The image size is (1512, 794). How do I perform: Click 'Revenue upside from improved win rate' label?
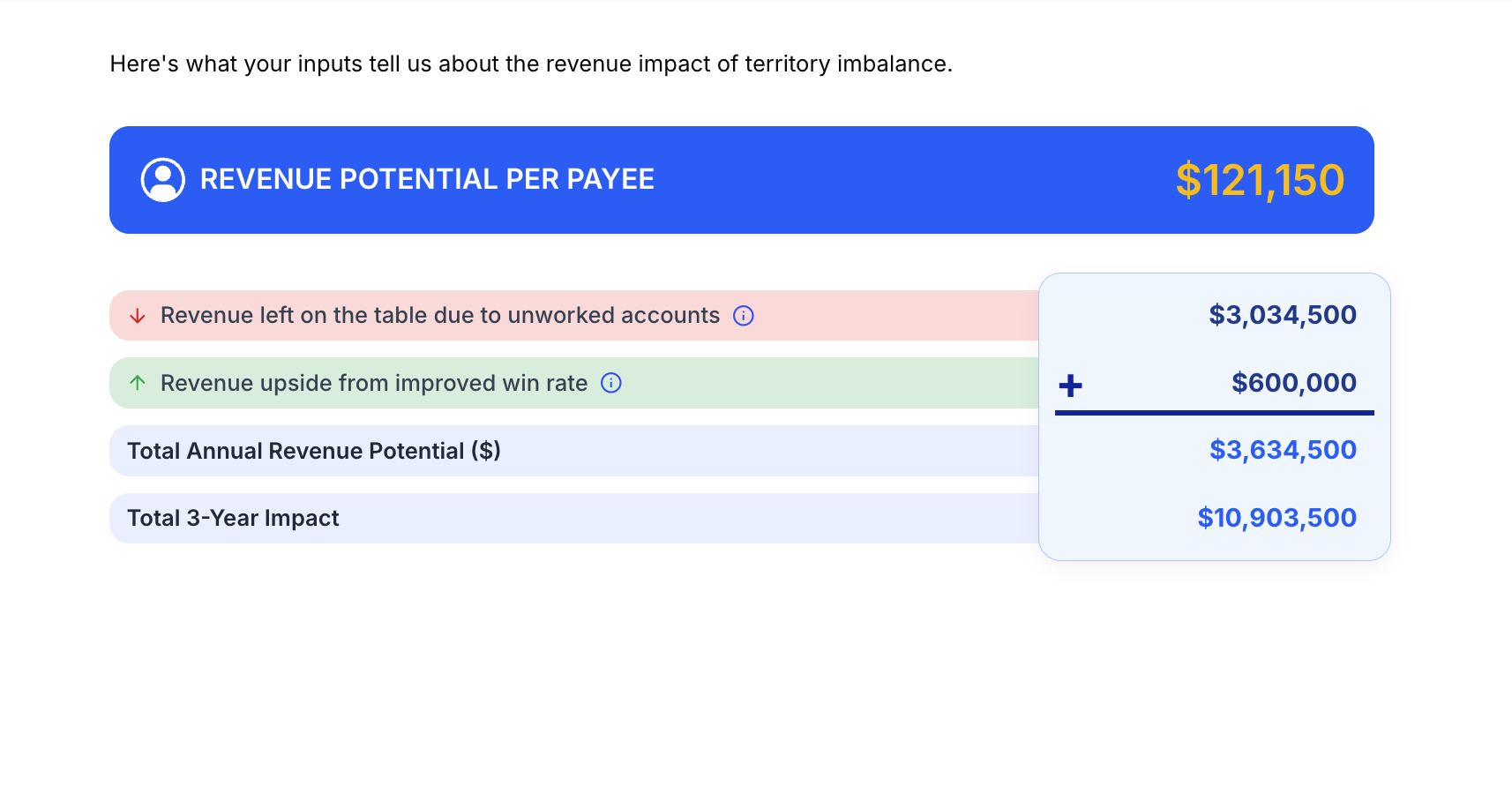[374, 383]
